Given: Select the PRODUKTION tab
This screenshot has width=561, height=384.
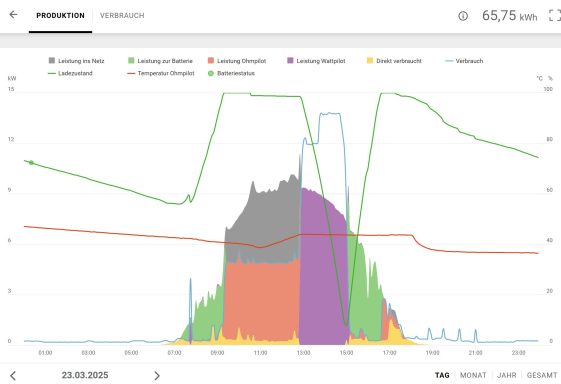Looking at the screenshot, I should [60, 16].
